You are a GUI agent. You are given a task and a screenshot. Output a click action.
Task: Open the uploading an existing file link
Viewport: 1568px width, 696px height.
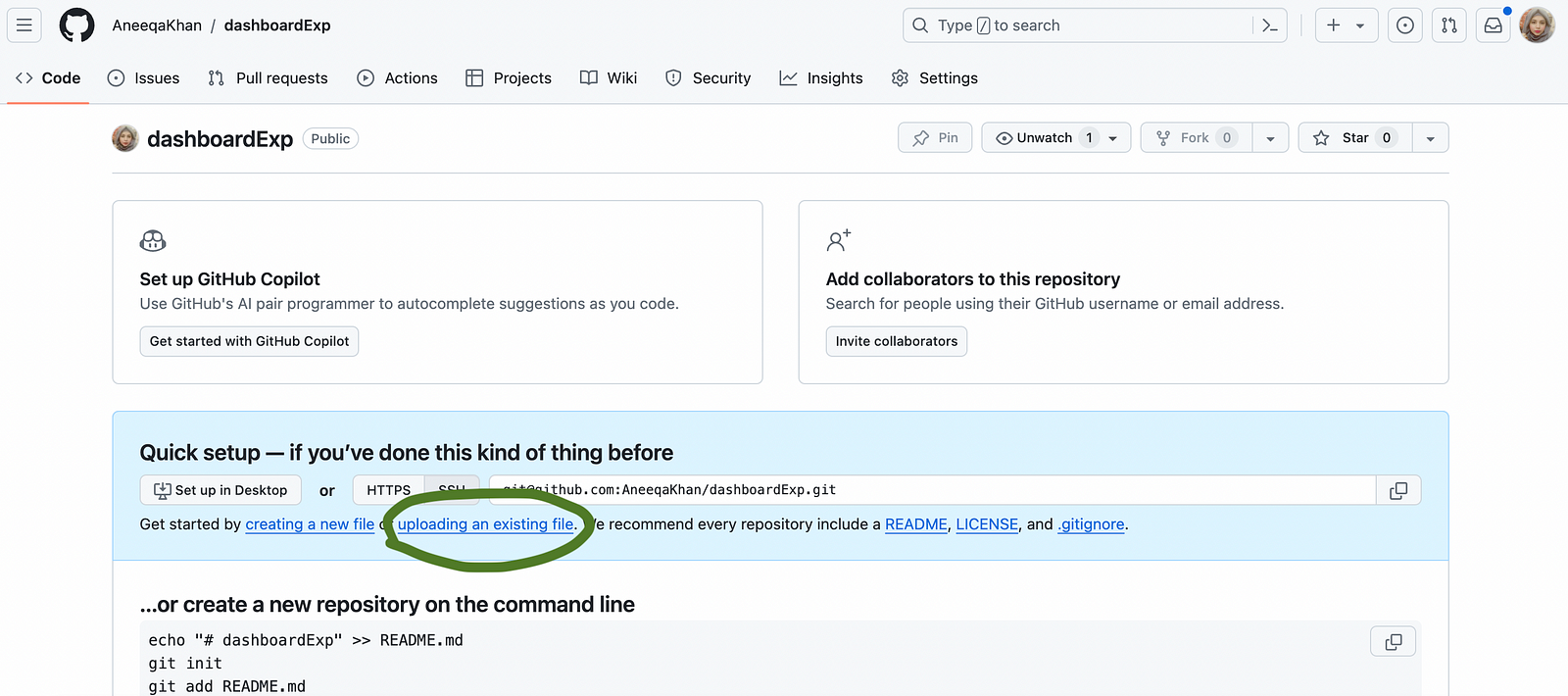(x=485, y=524)
